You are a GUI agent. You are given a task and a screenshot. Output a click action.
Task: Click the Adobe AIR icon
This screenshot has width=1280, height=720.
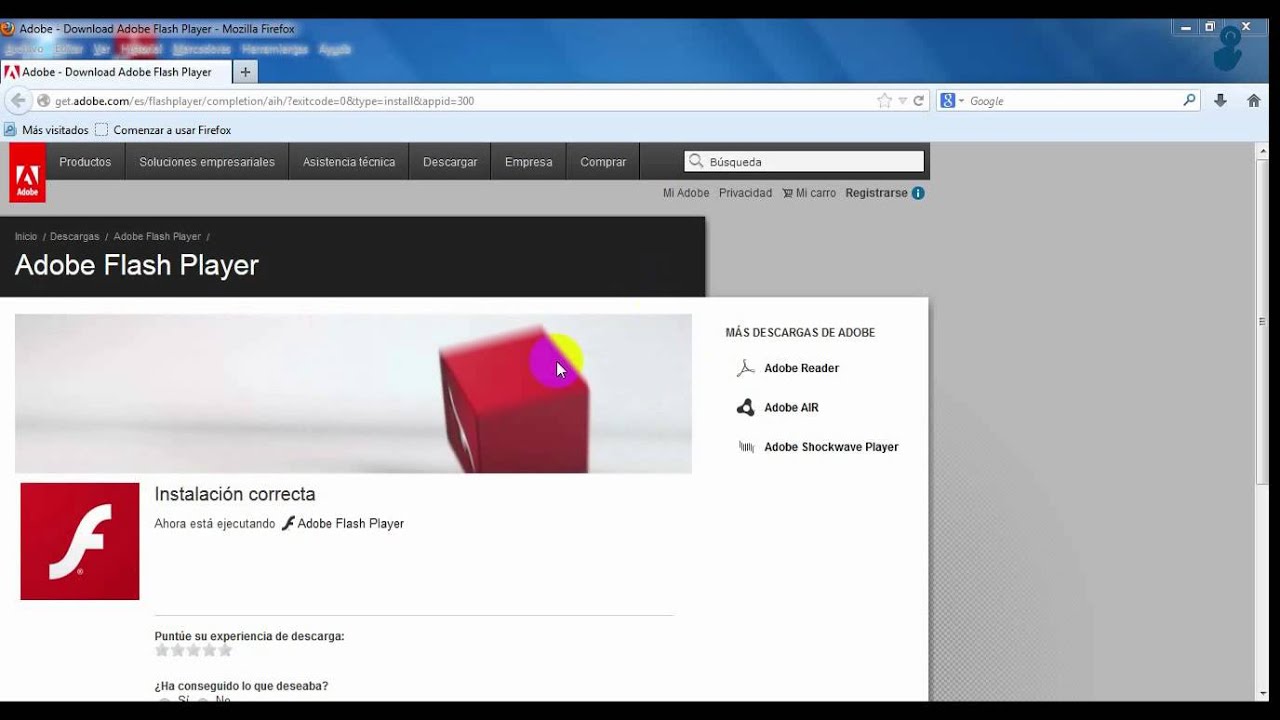(x=746, y=407)
